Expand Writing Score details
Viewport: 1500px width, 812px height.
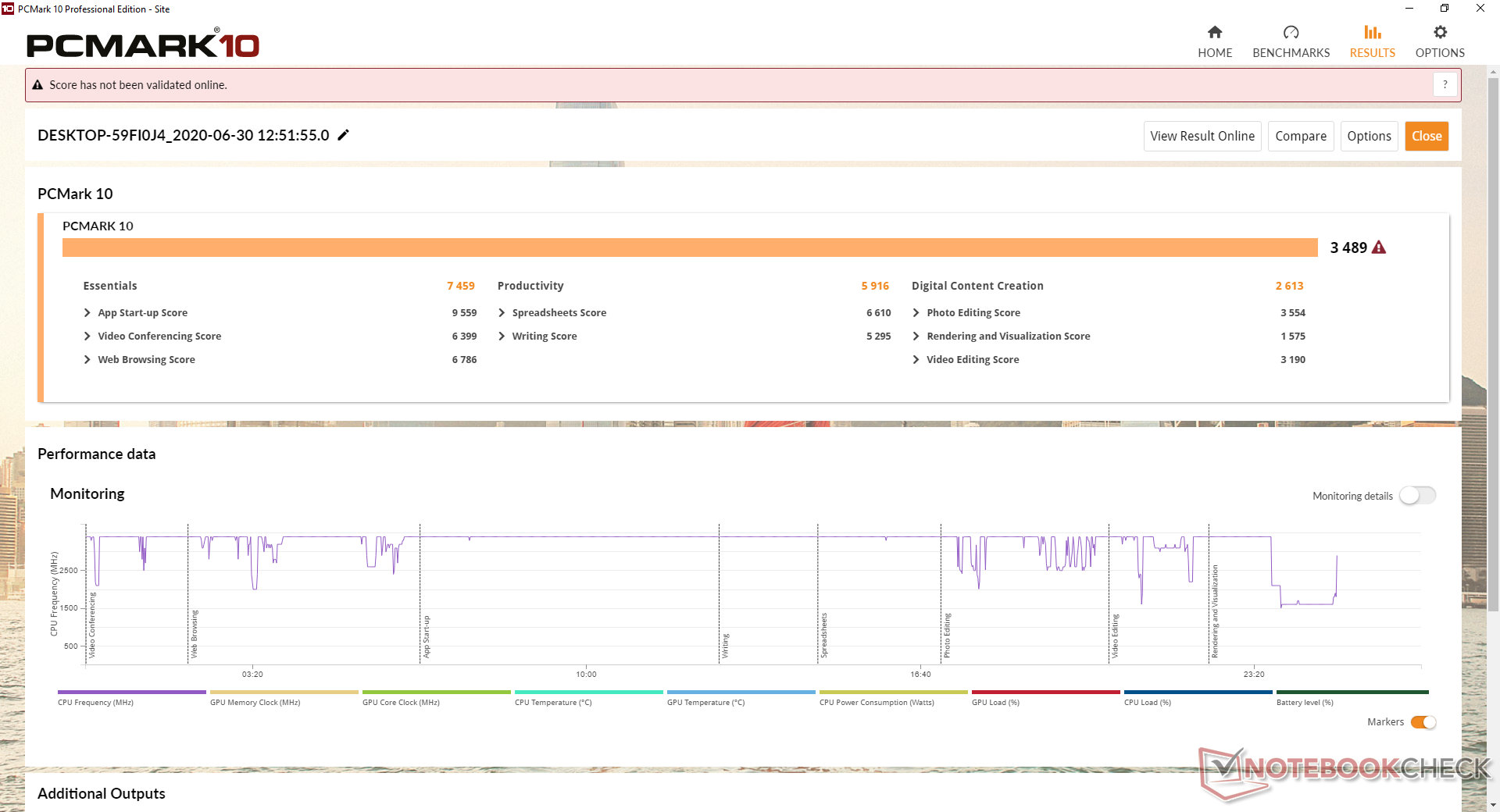pos(502,336)
